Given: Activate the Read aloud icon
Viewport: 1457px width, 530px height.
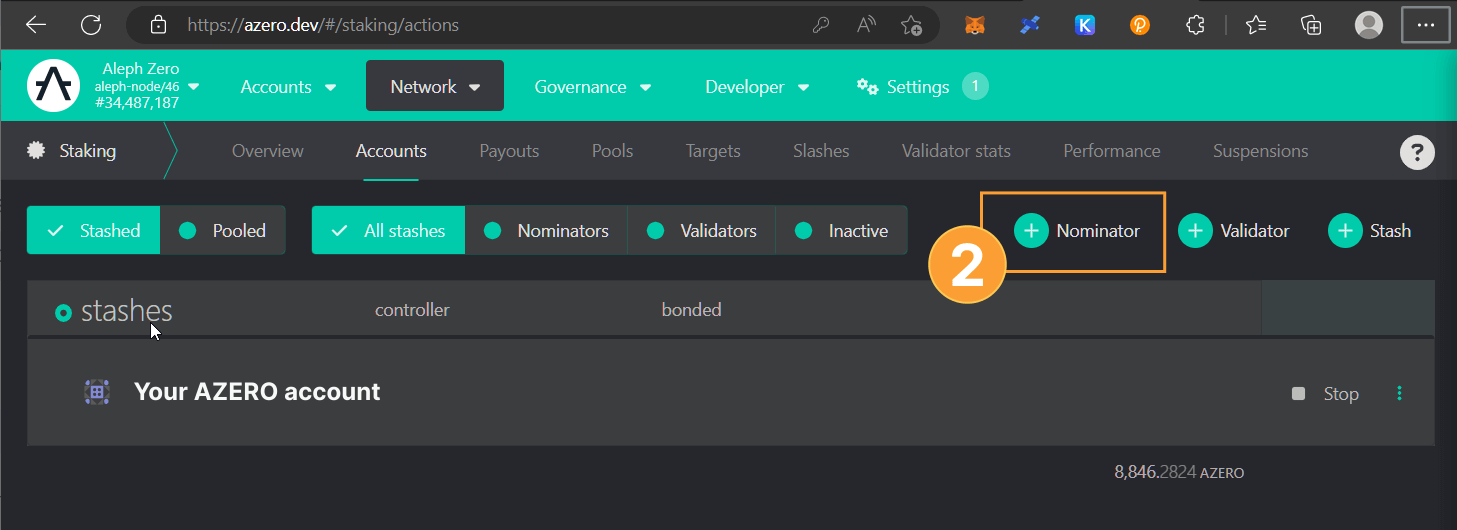Looking at the screenshot, I should (867, 25).
